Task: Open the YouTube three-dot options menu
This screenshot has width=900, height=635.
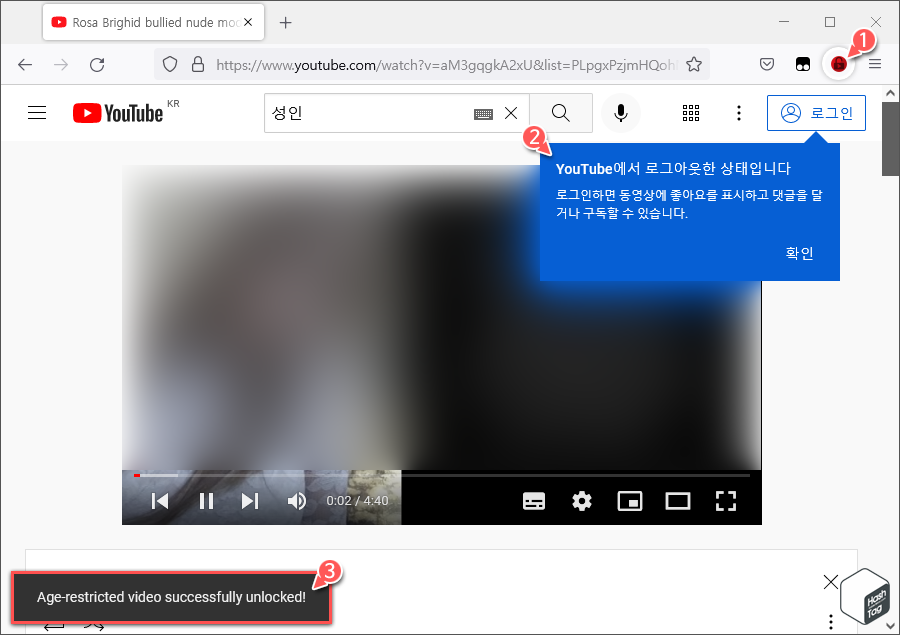Action: pos(739,113)
